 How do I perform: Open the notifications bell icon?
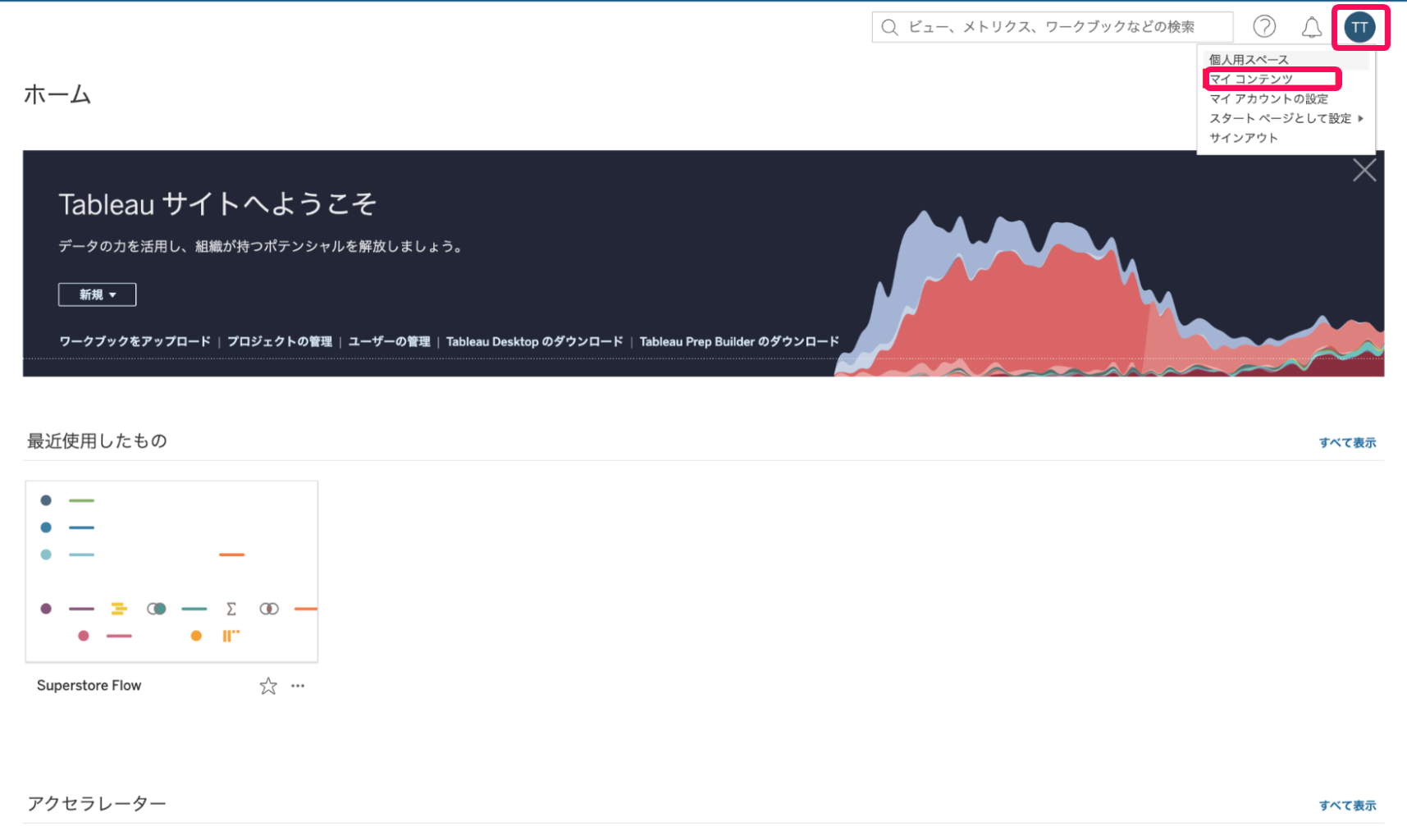point(1312,27)
